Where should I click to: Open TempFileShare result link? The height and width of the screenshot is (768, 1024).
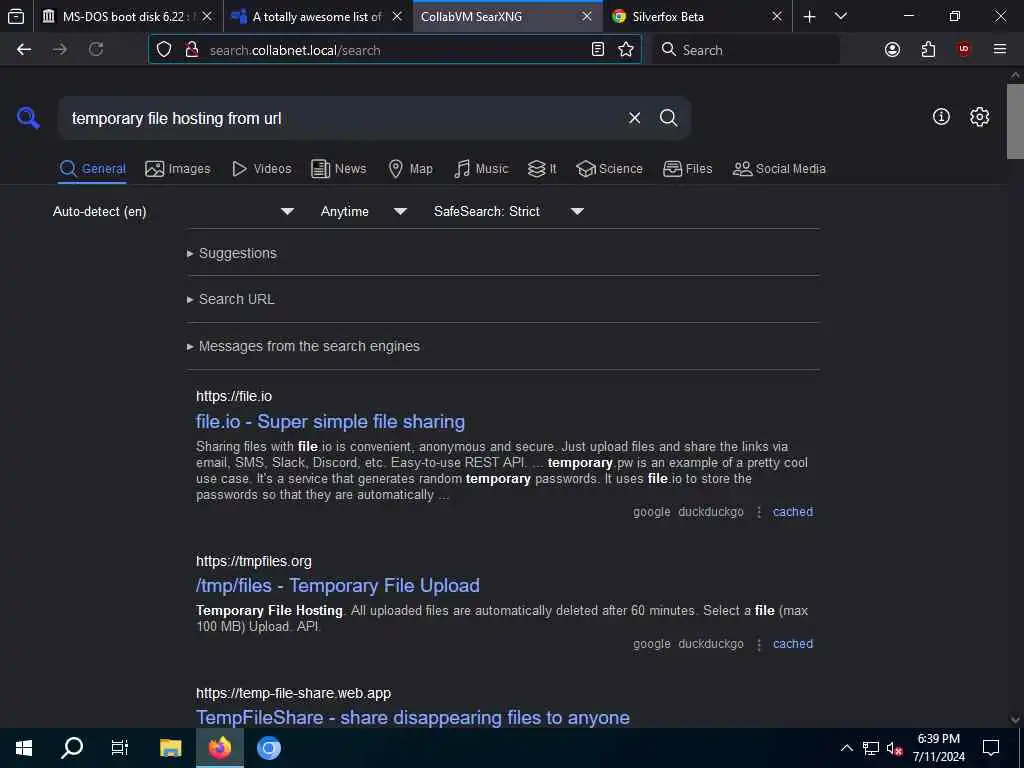pyautogui.click(x=413, y=717)
